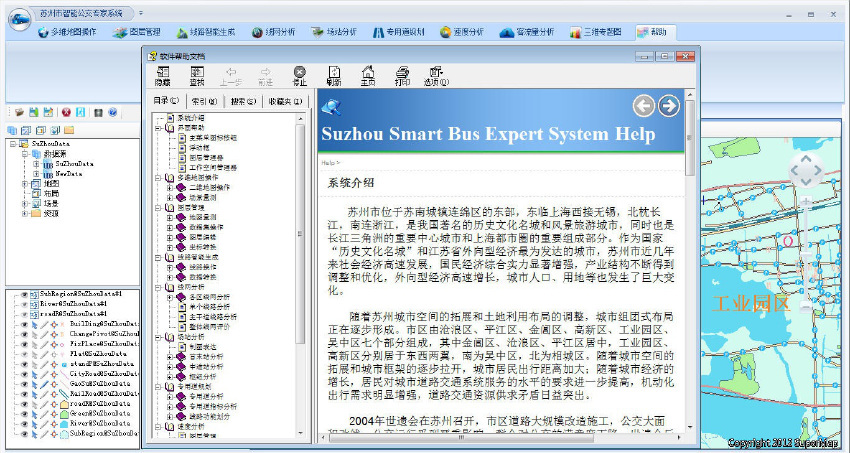Click the green save workspace icon

coord(34,112)
